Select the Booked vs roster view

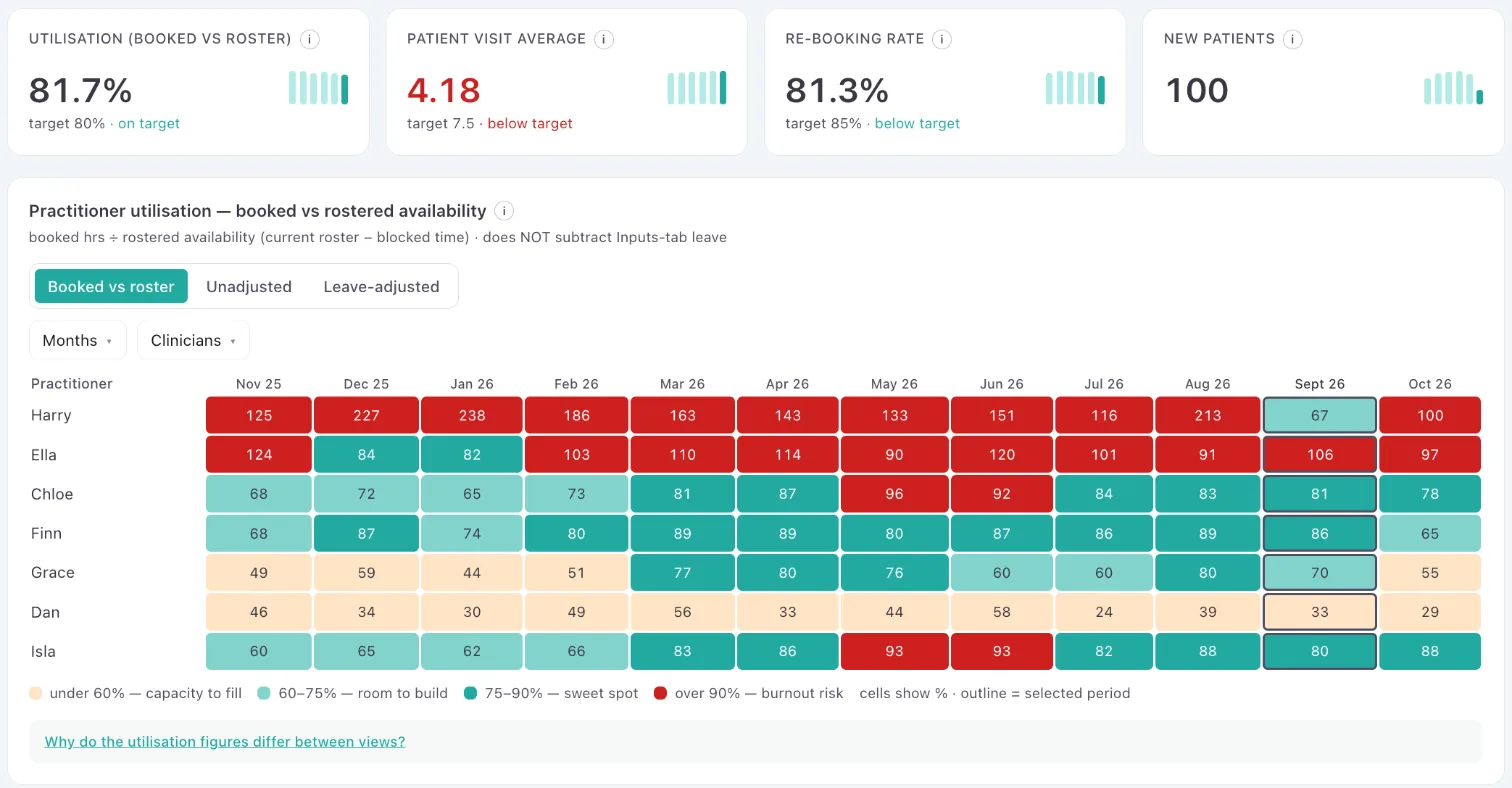click(111, 286)
